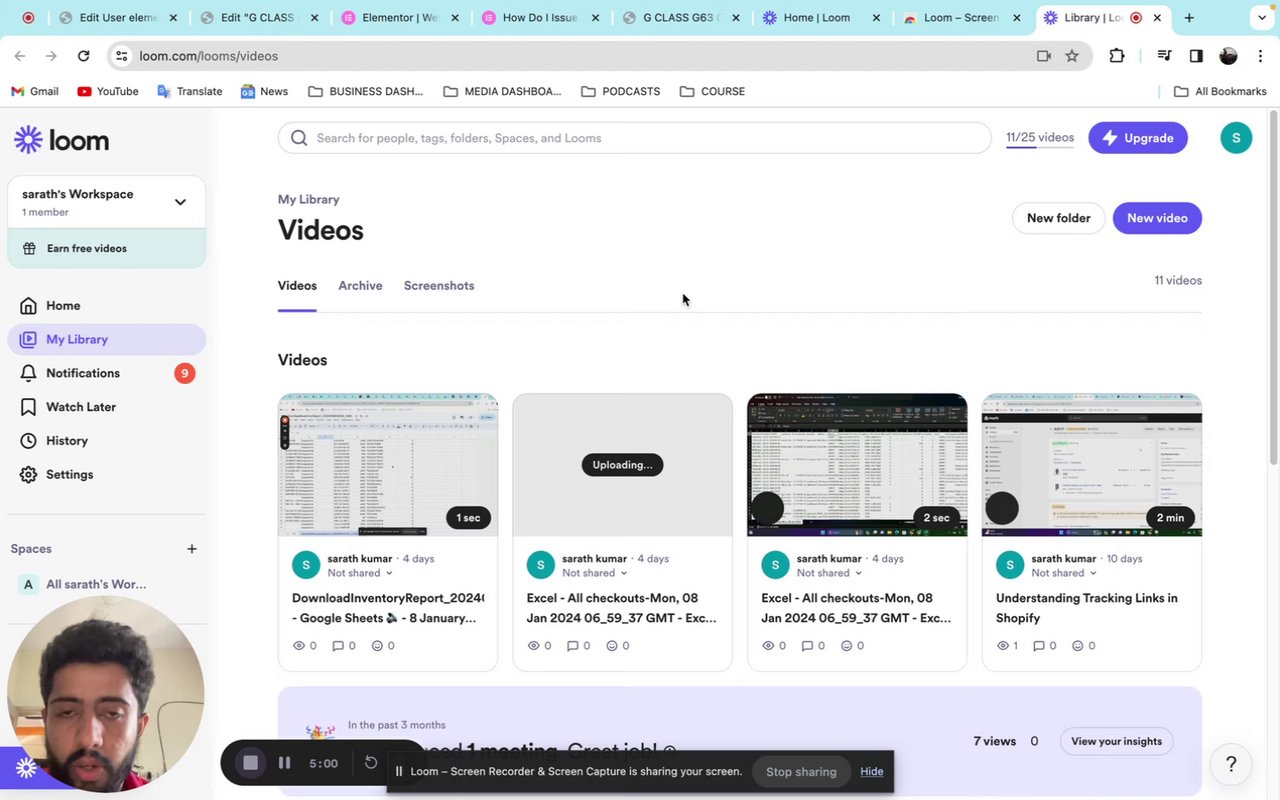Viewport: 1280px width, 800px height.
Task: Click the Upgrade button
Action: click(1138, 138)
